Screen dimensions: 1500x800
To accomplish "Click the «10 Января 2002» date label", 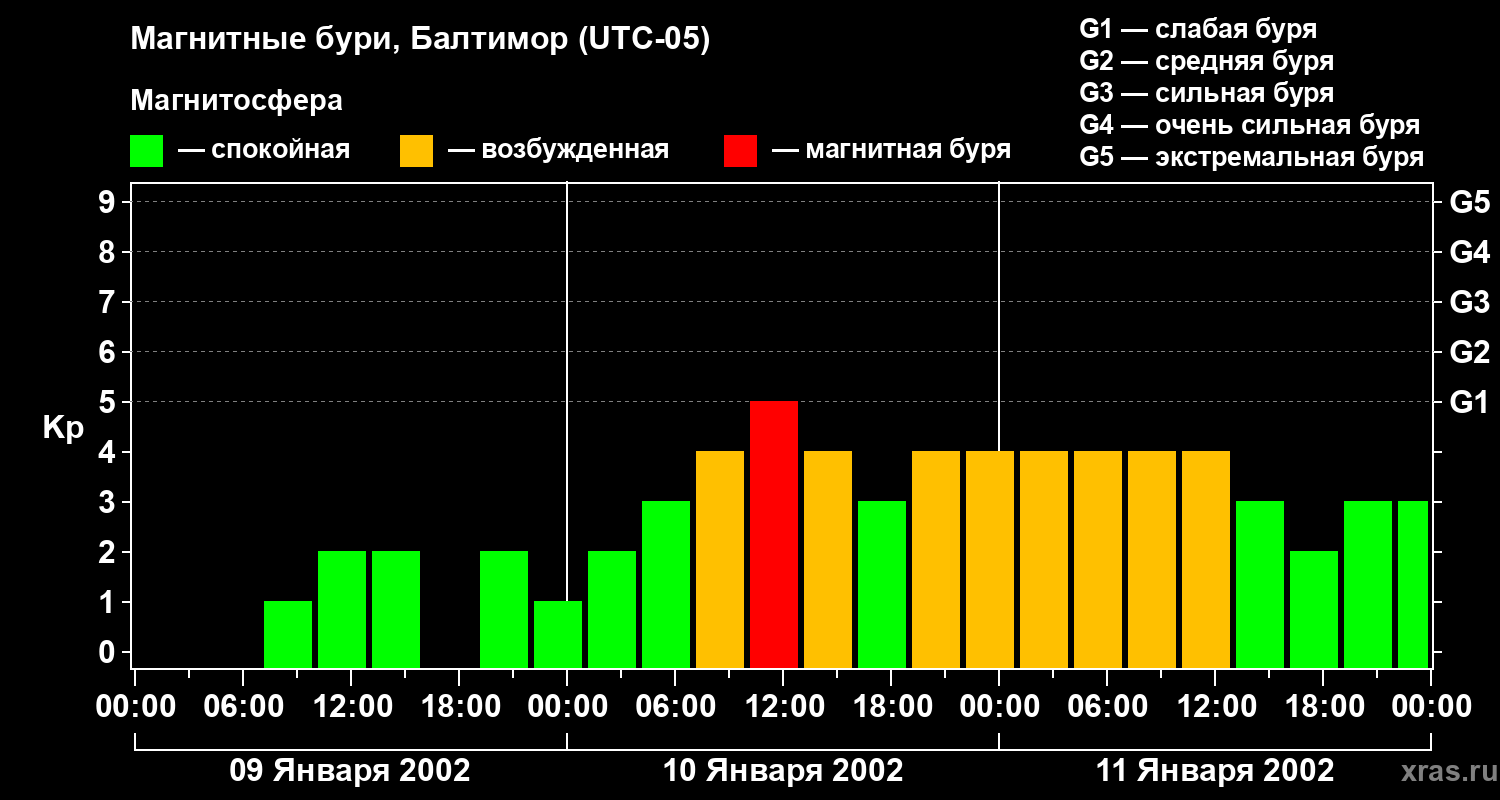I will 783,771.
